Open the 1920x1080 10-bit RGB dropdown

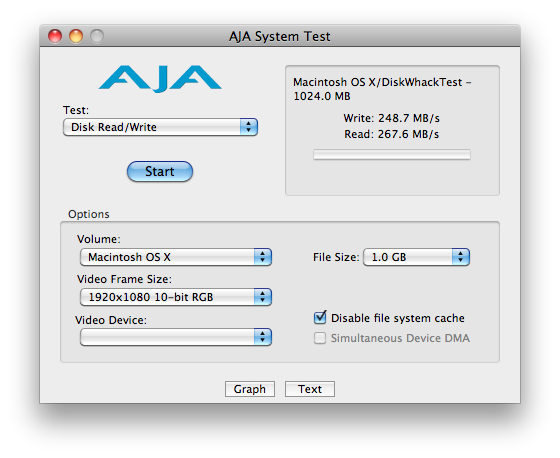176,297
